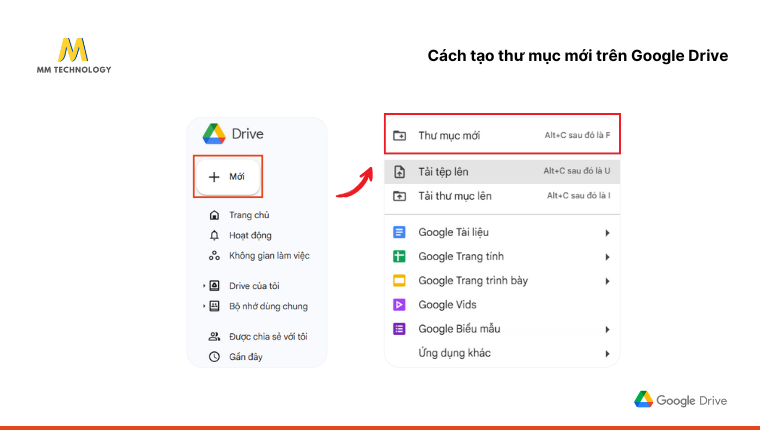760x430 pixels.
Task: Expand the Drive của tôi tree arrow
Action: [x=204, y=286]
